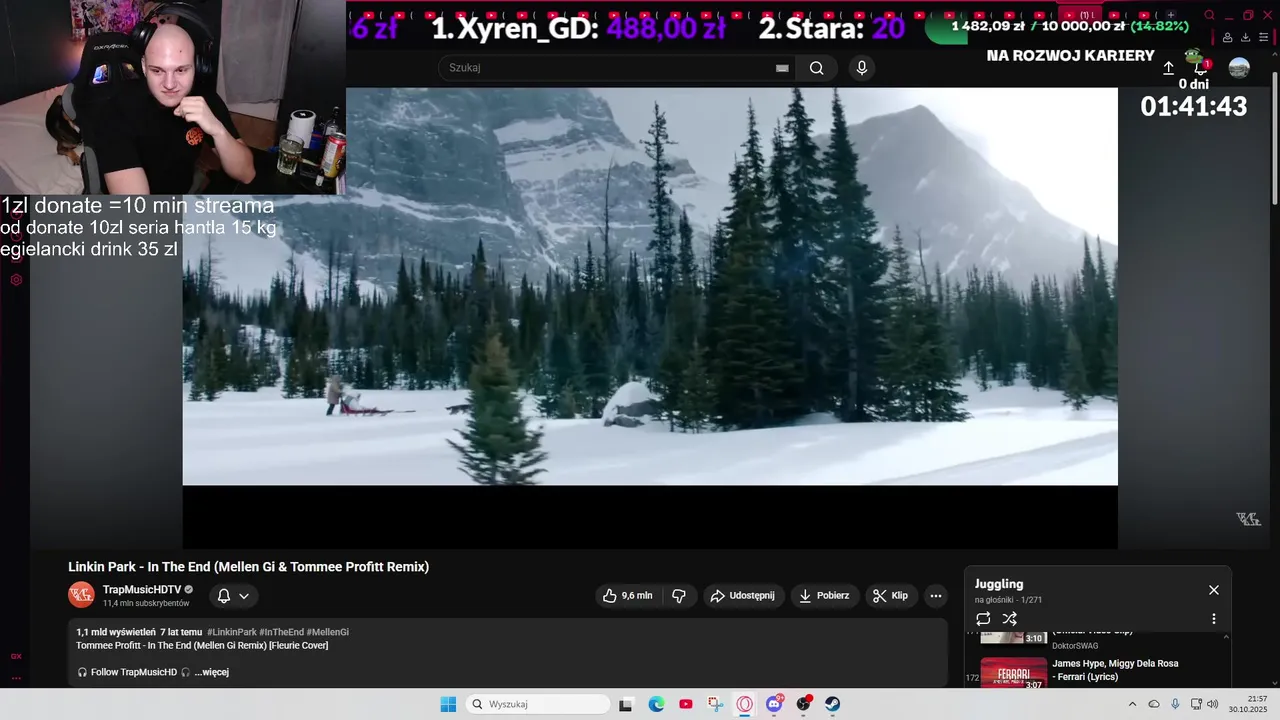
Task: Share the video via Udostępnij
Action: (743, 596)
